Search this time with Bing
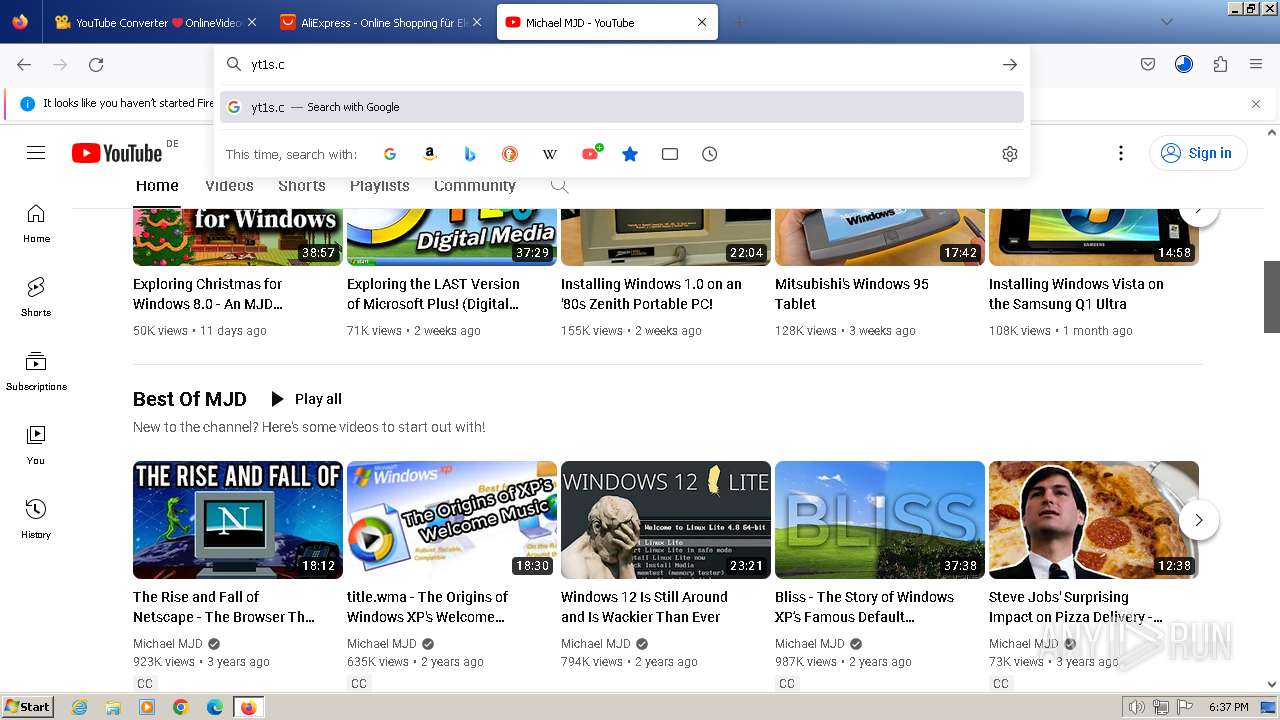The width and height of the screenshot is (1280, 720). coord(470,154)
